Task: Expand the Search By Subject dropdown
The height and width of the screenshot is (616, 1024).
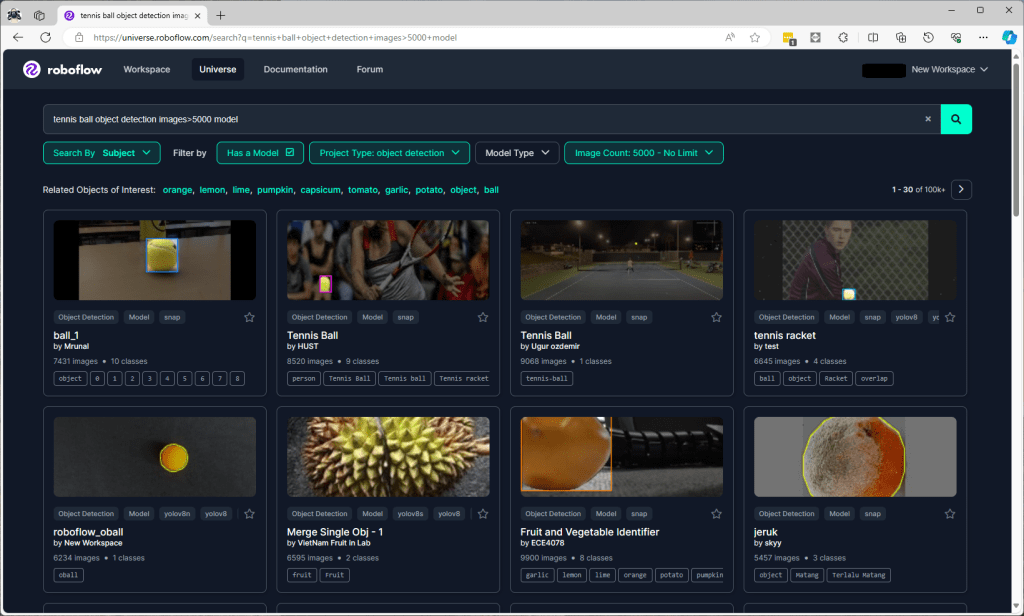Action: click(x=101, y=153)
